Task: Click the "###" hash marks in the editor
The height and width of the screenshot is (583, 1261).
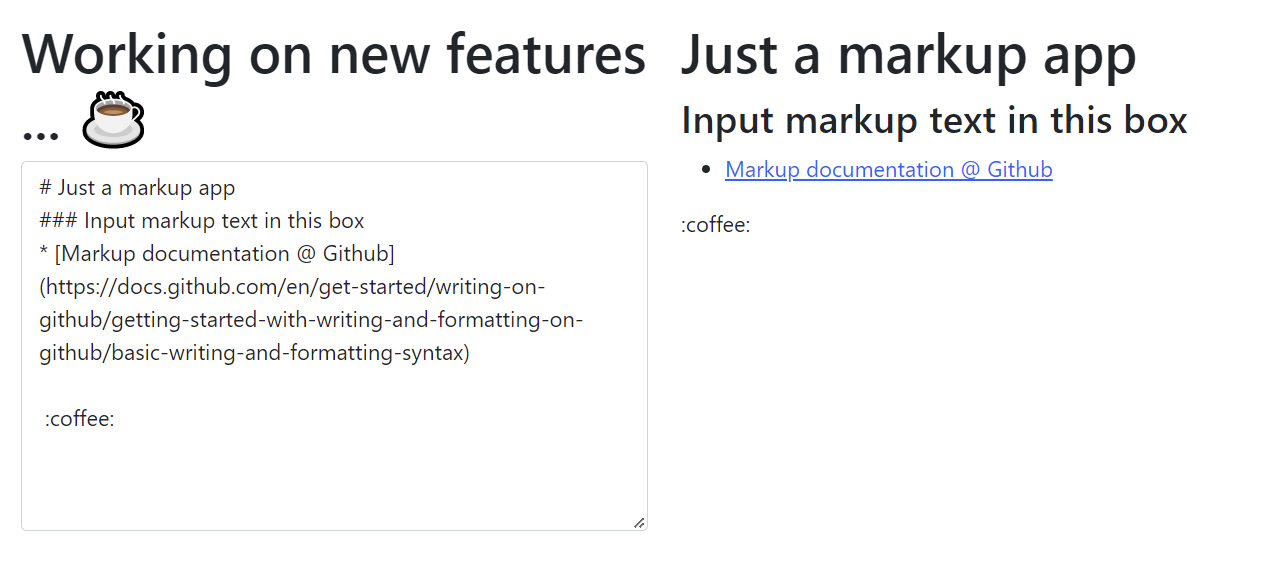Action: (57, 220)
